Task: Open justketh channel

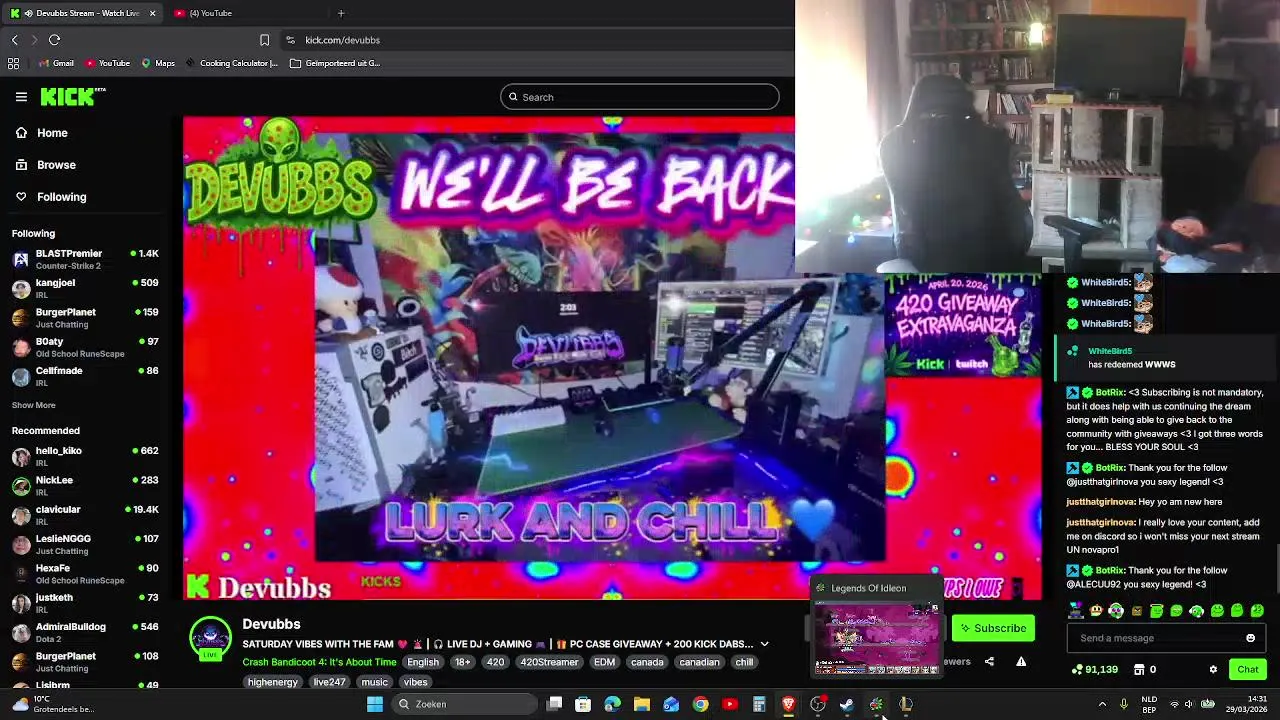Action: point(85,603)
